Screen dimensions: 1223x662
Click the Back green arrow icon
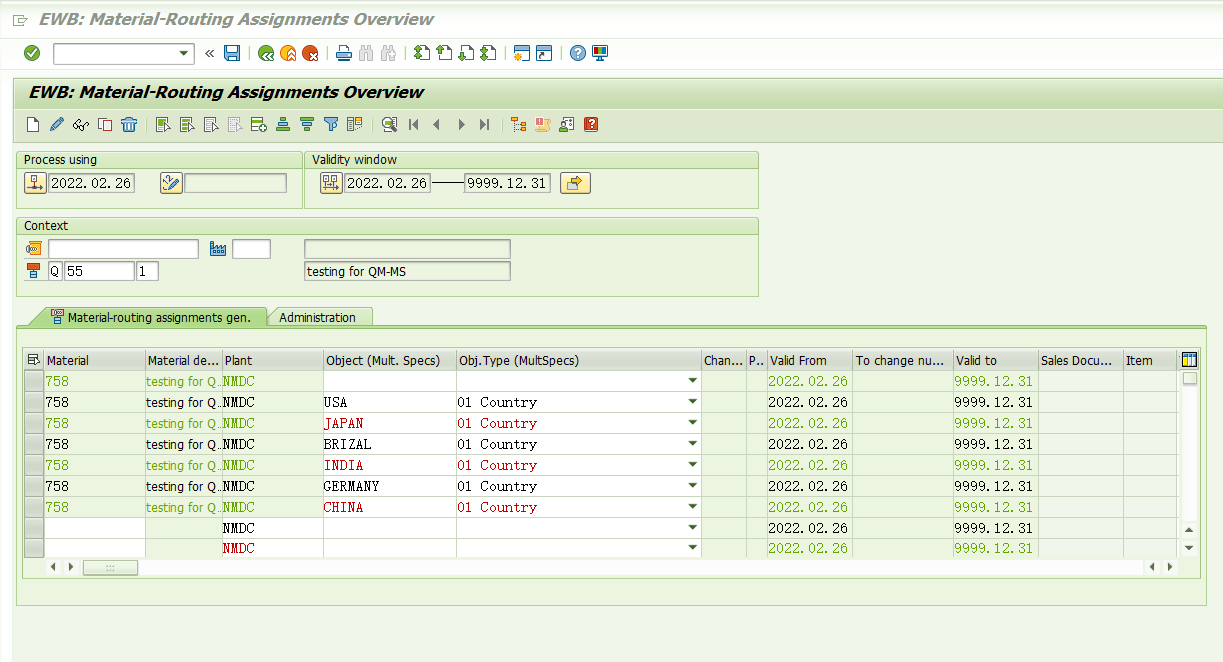click(265, 53)
